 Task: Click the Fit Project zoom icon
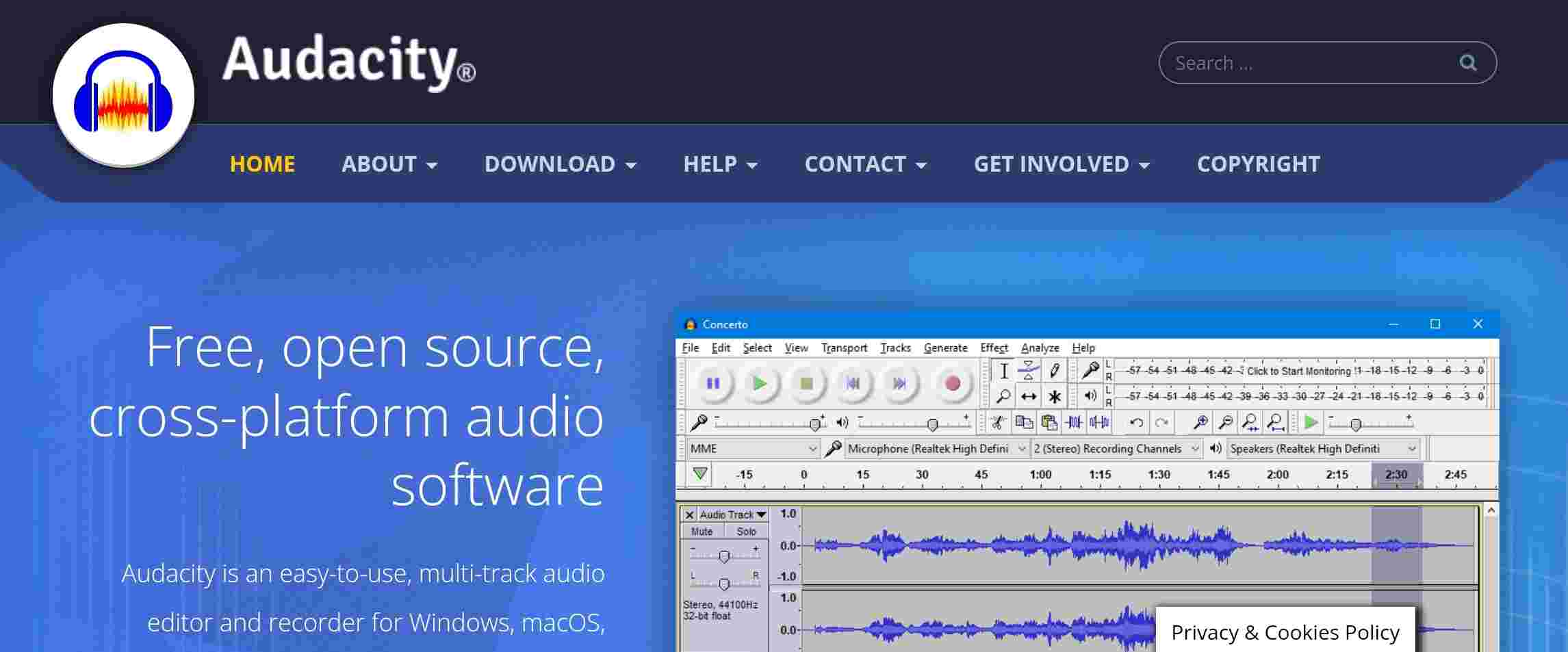click(1275, 422)
